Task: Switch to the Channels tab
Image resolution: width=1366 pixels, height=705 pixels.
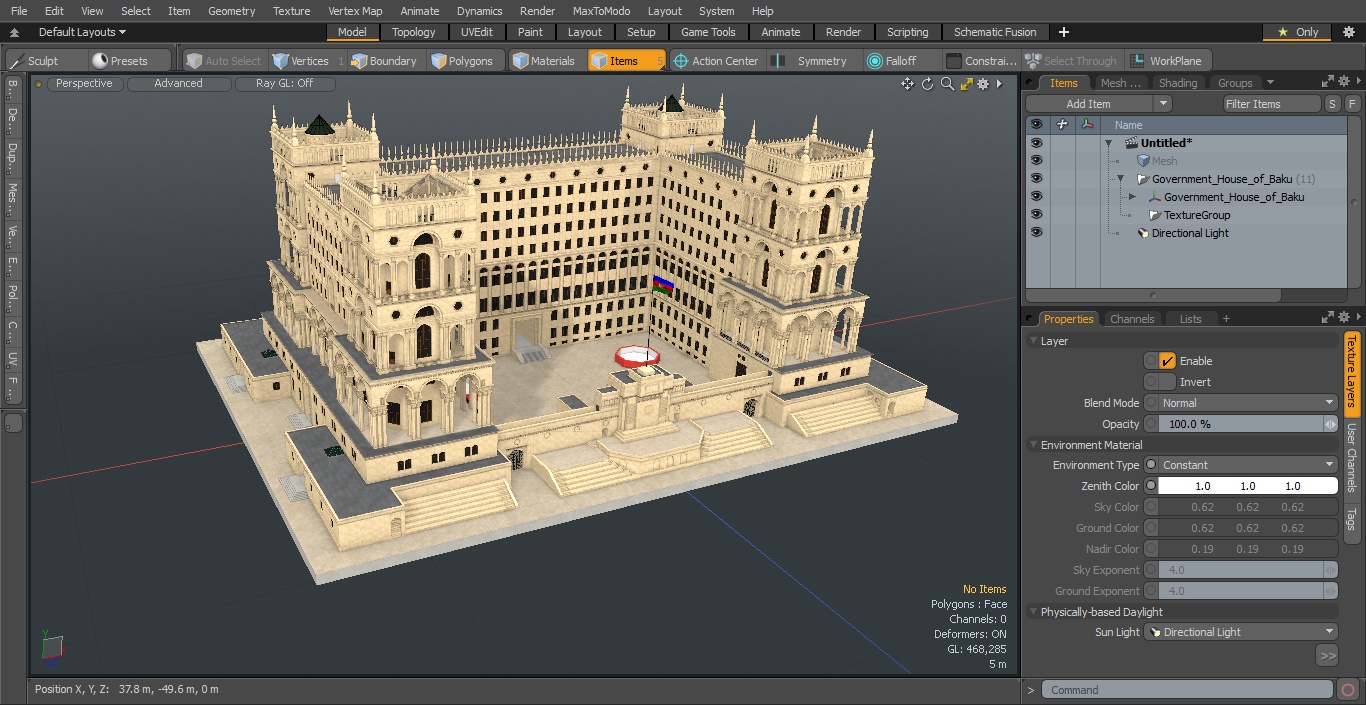Action: tap(1132, 319)
